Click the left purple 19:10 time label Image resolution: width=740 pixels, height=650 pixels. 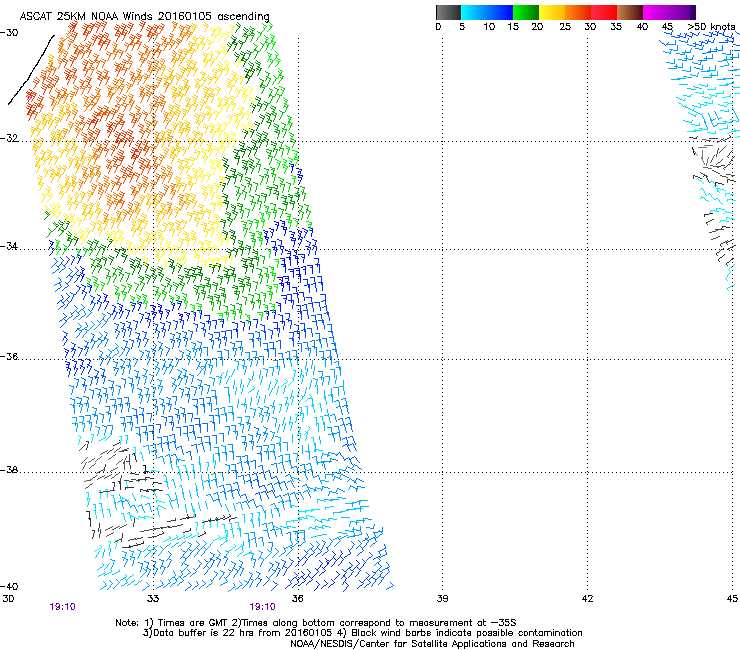click(x=62, y=607)
